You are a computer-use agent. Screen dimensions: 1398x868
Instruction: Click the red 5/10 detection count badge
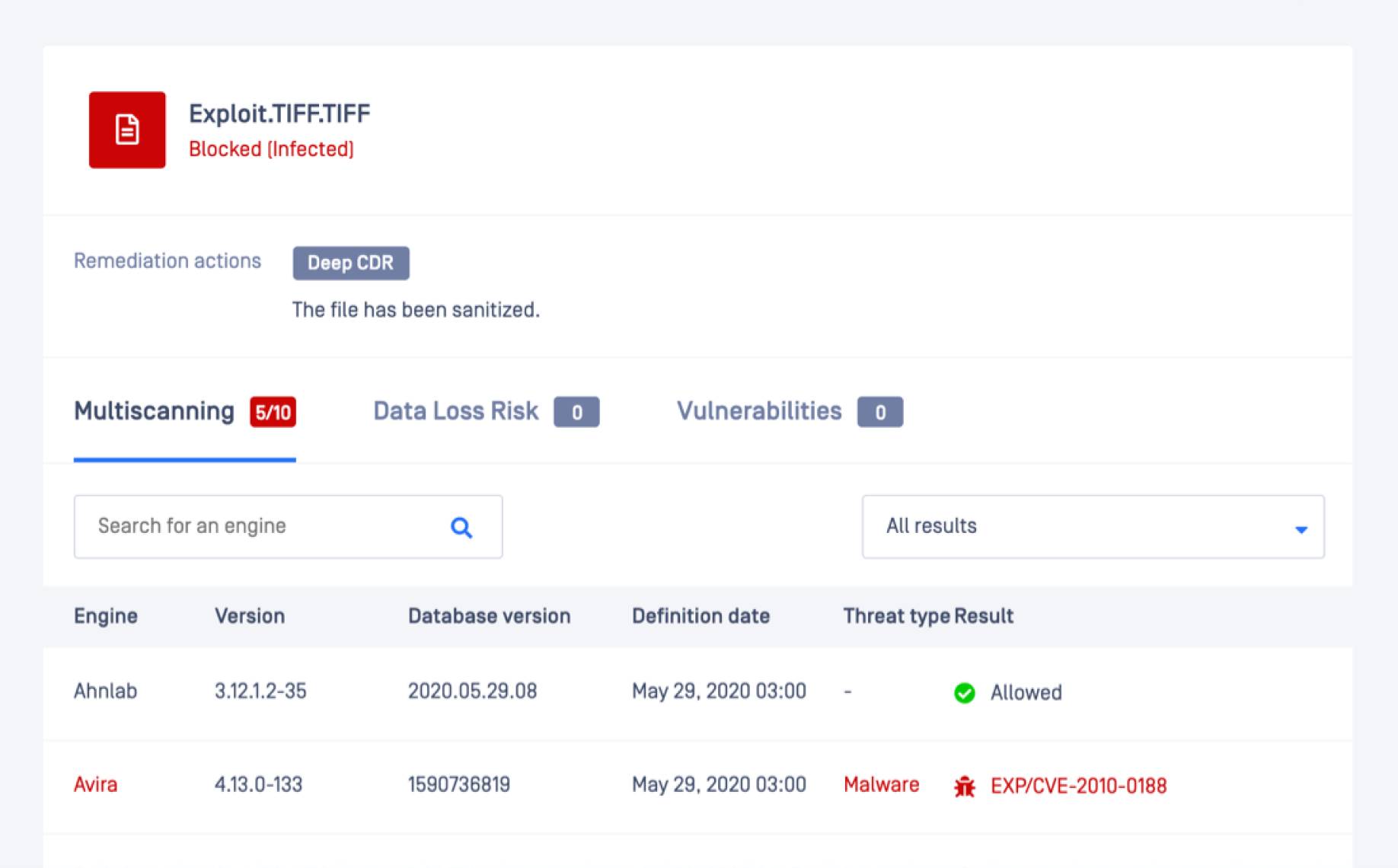[x=273, y=412]
